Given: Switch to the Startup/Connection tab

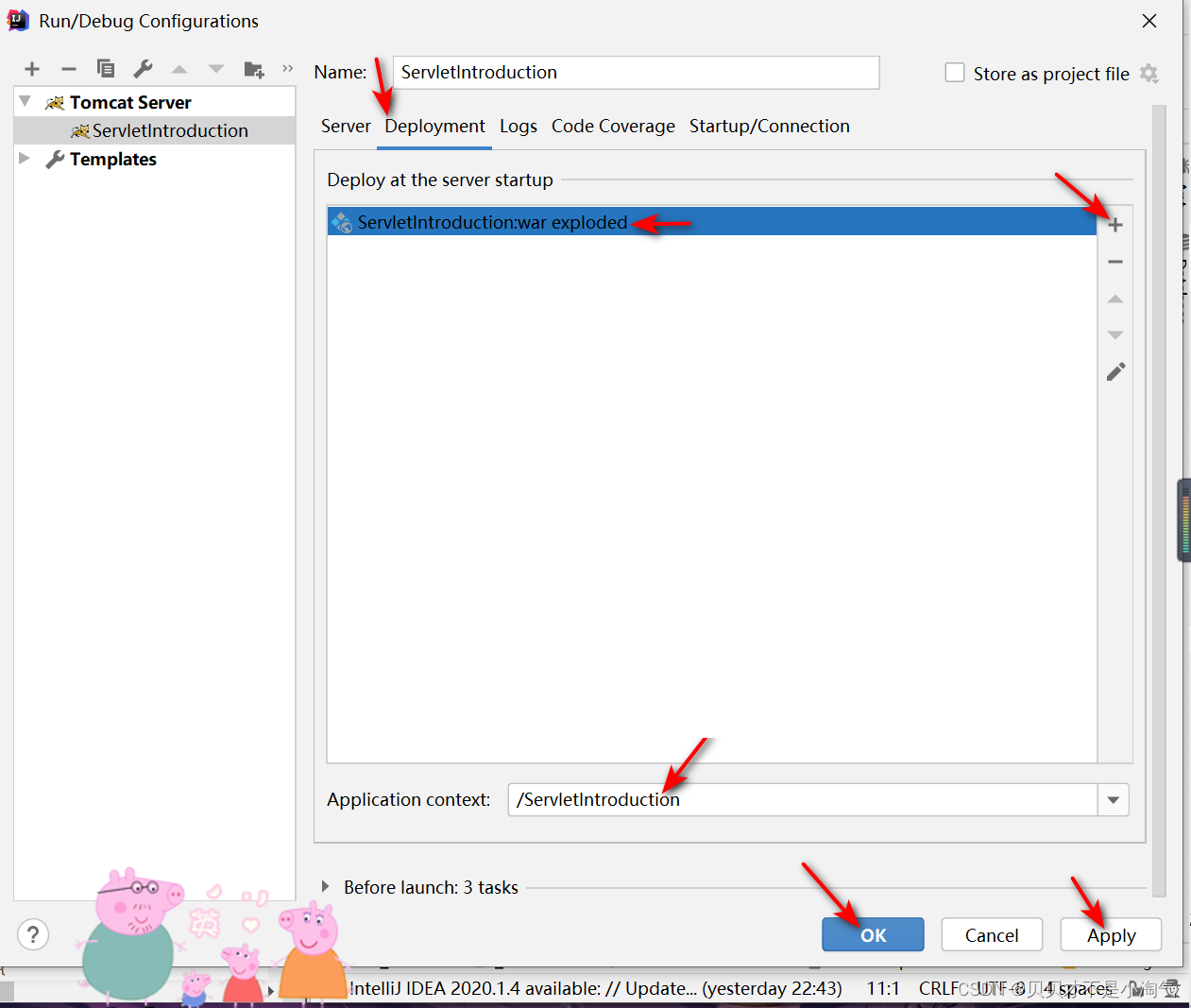Looking at the screenshot, I should click(770, 126).
